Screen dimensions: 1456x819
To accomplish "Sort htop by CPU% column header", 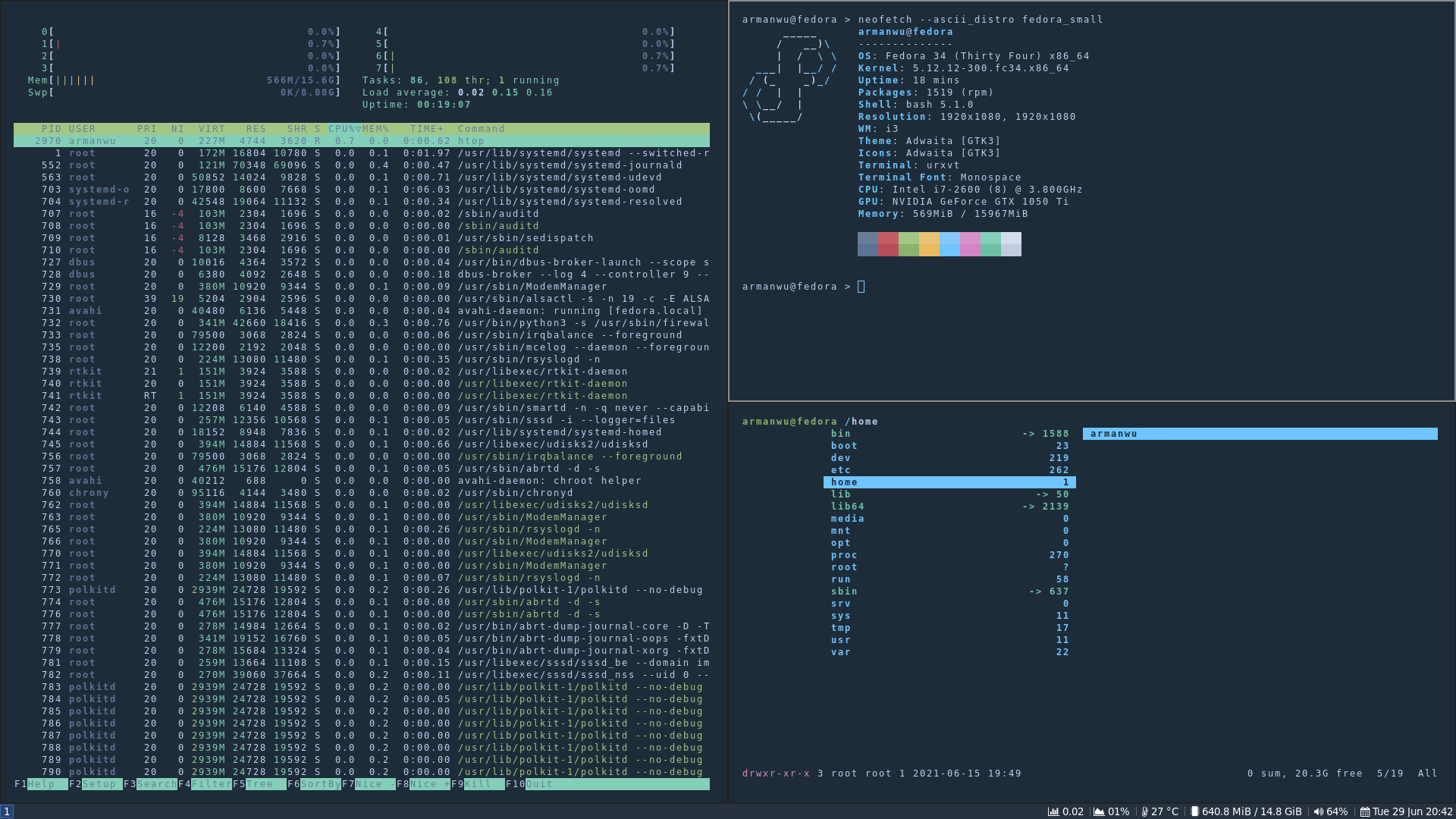I will 344,129.
